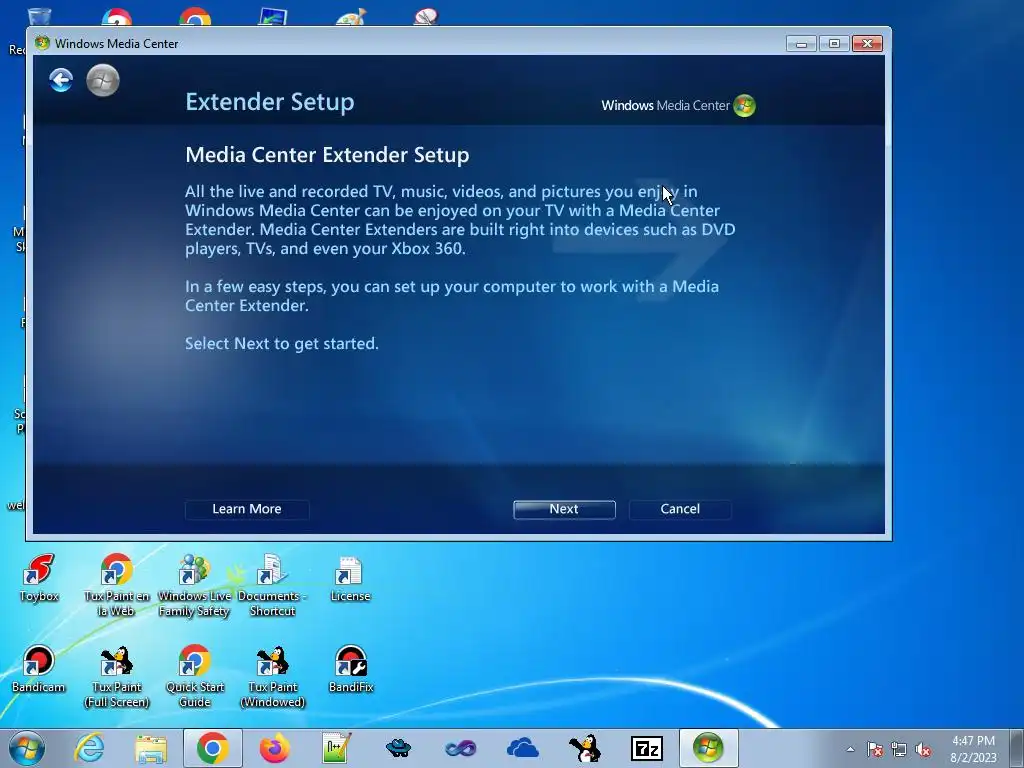Viewport: 1024px width, 768px height.
Task: Open the Documents - Shortcut icon
Action: tap(272, 586)
